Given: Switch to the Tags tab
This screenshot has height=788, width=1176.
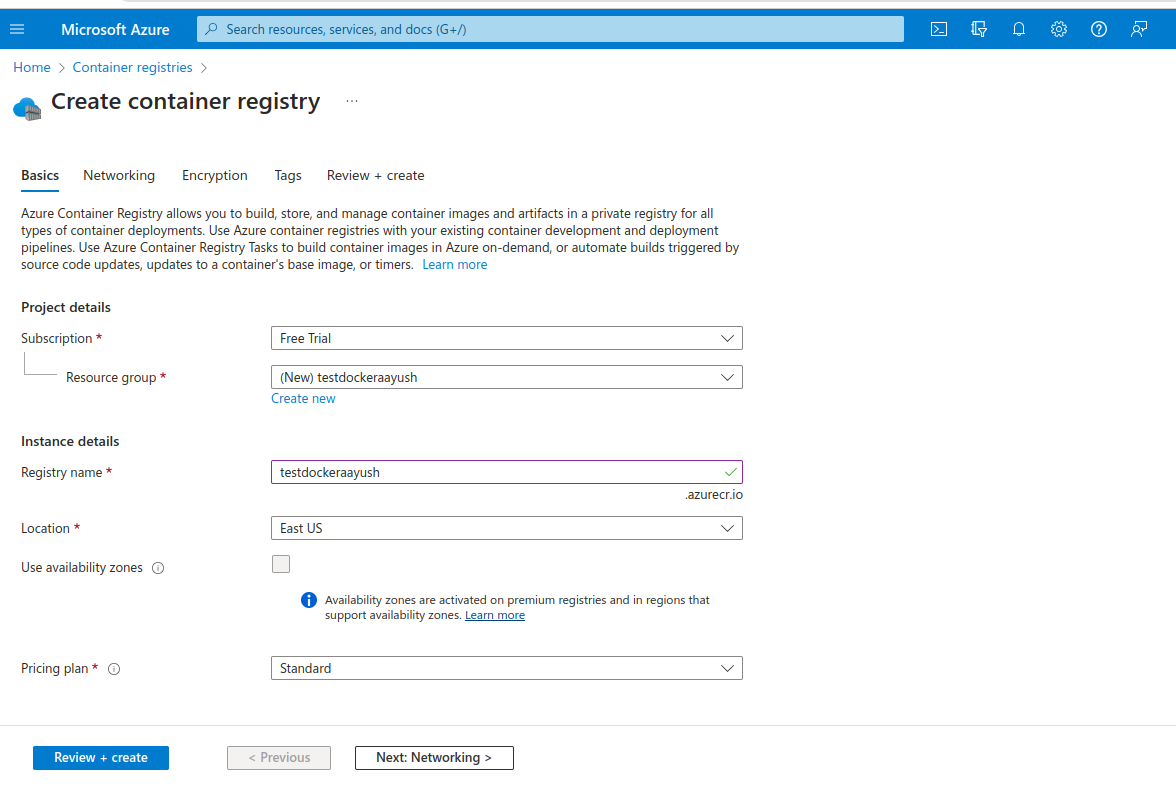Looking at the screenshot, I should coord(288,175).
